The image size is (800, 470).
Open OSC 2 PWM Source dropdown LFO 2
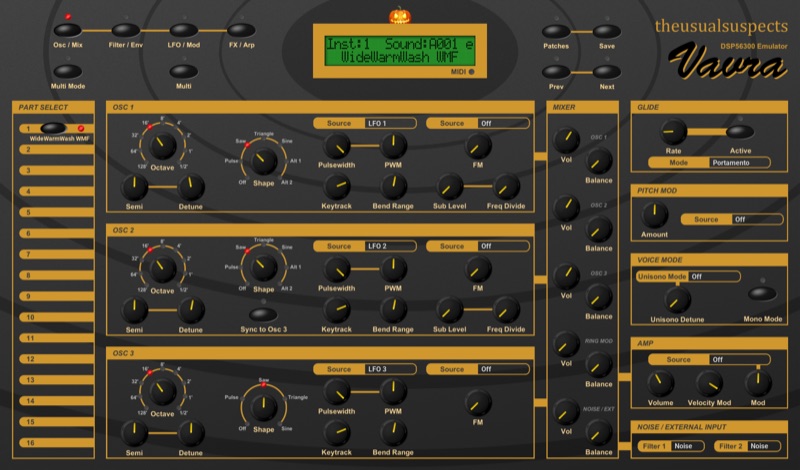[365, 246]
